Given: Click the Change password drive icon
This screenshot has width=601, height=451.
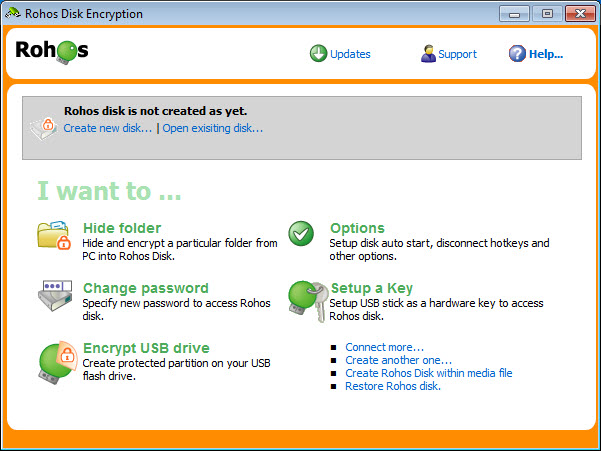Looking at the screenshot, I should [x=54, y=296].
